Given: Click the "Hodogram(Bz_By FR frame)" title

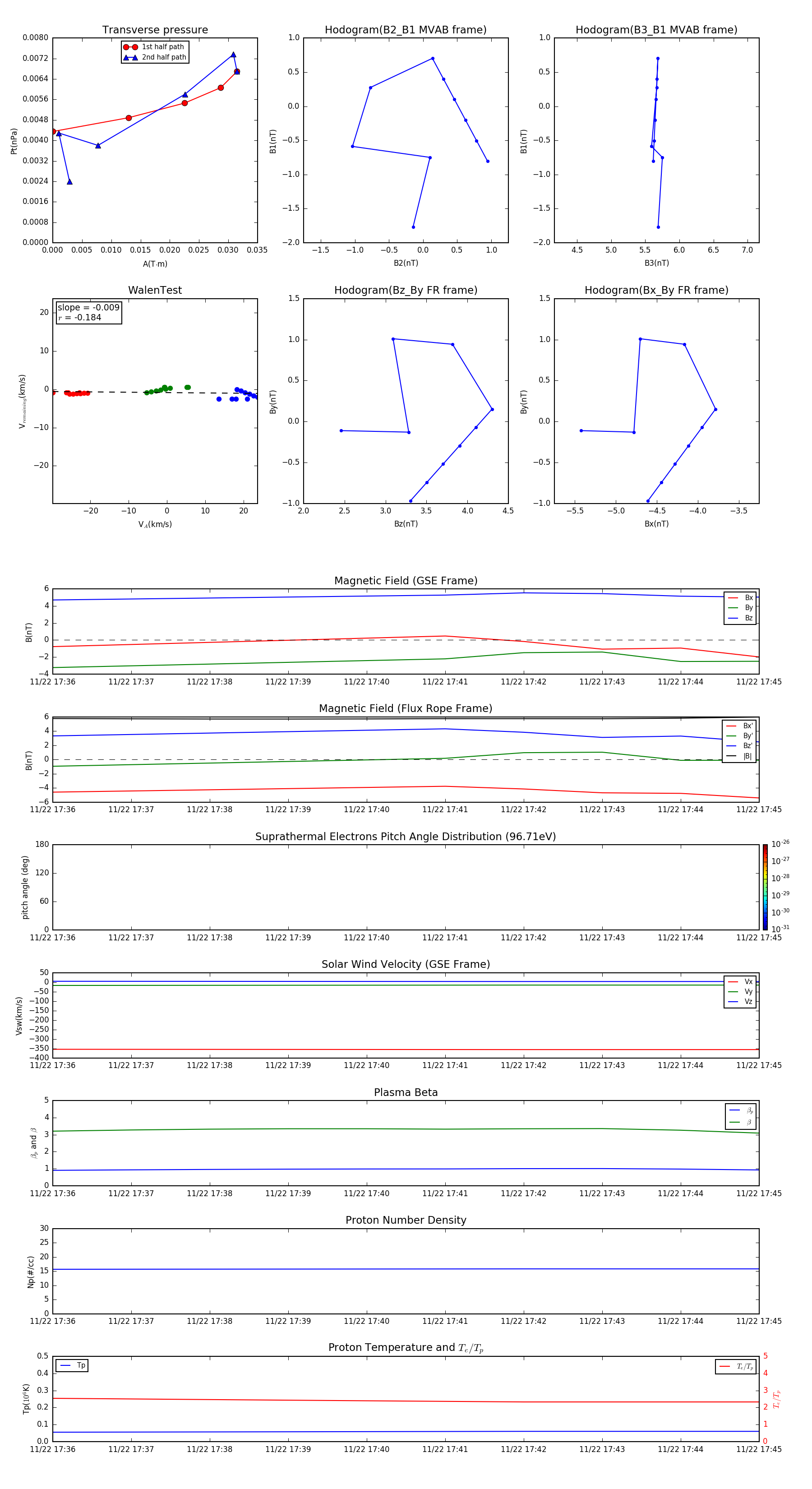Looking at the screenshot, I should pos(406,290).
